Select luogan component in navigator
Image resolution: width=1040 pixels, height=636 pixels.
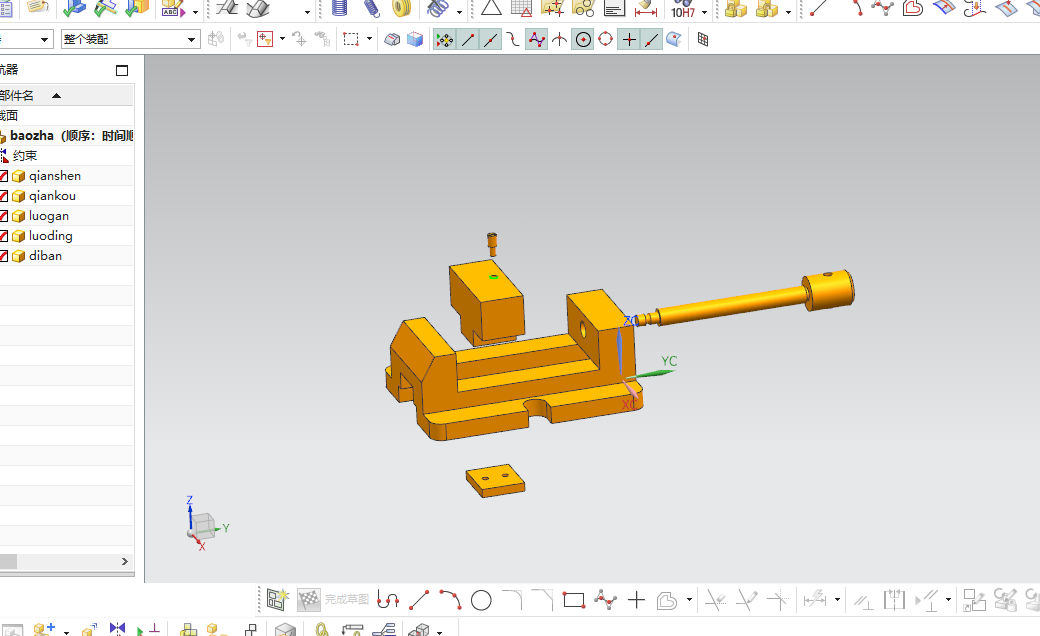pyautogui.click(x=48, y=216)
